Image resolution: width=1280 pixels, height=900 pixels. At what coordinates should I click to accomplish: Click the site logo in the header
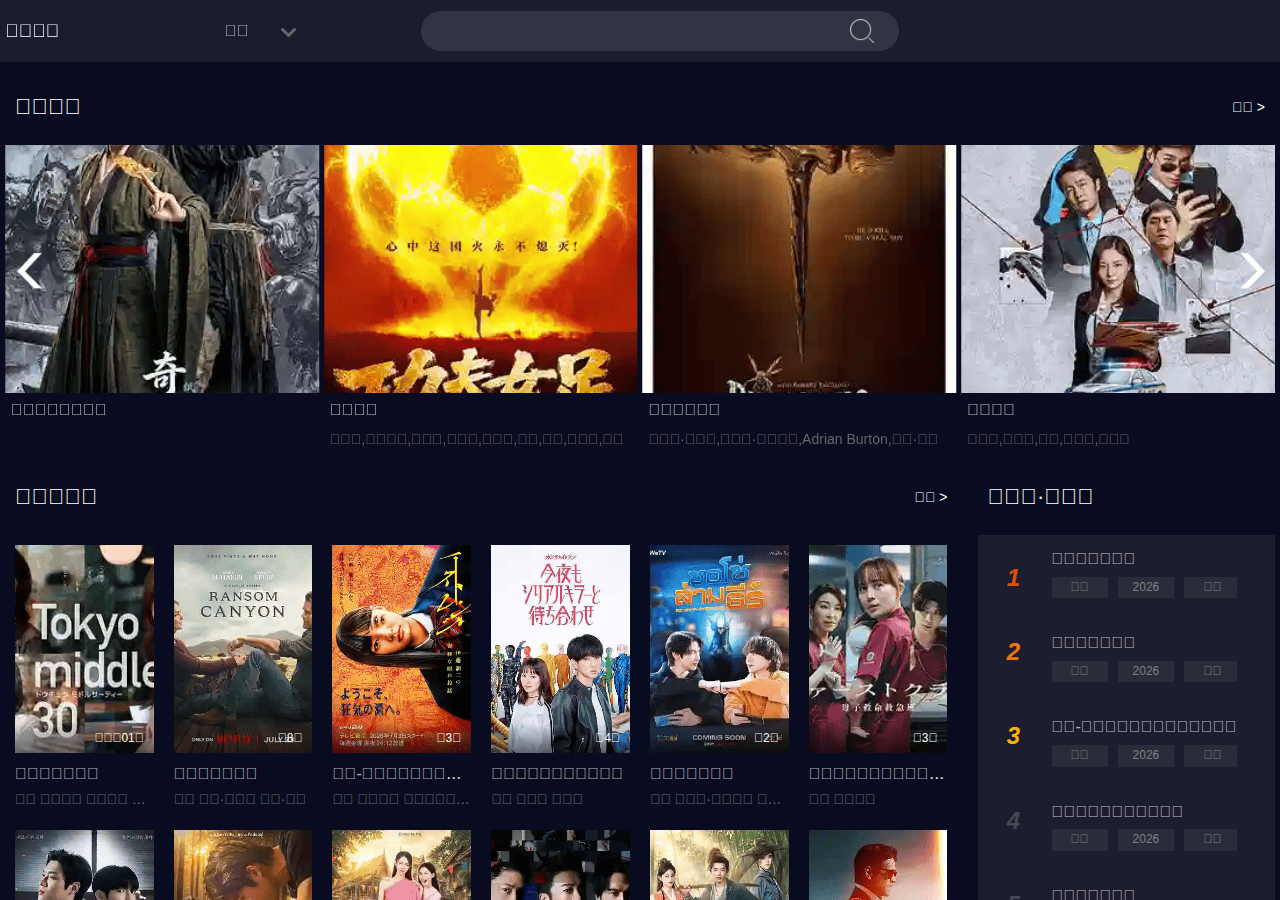(x=32, y=30)
